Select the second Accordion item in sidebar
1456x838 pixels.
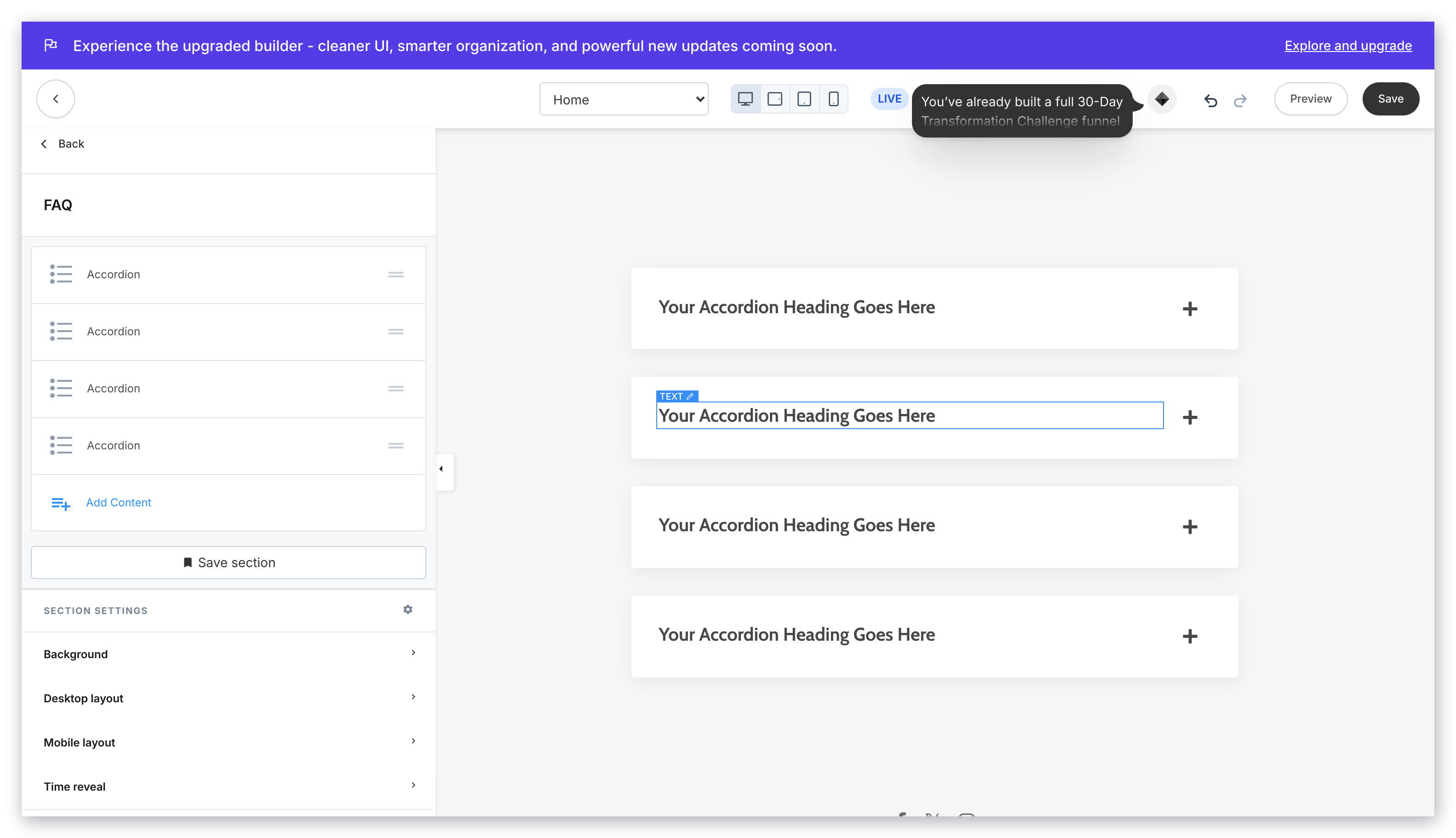[x=228, y=332]
